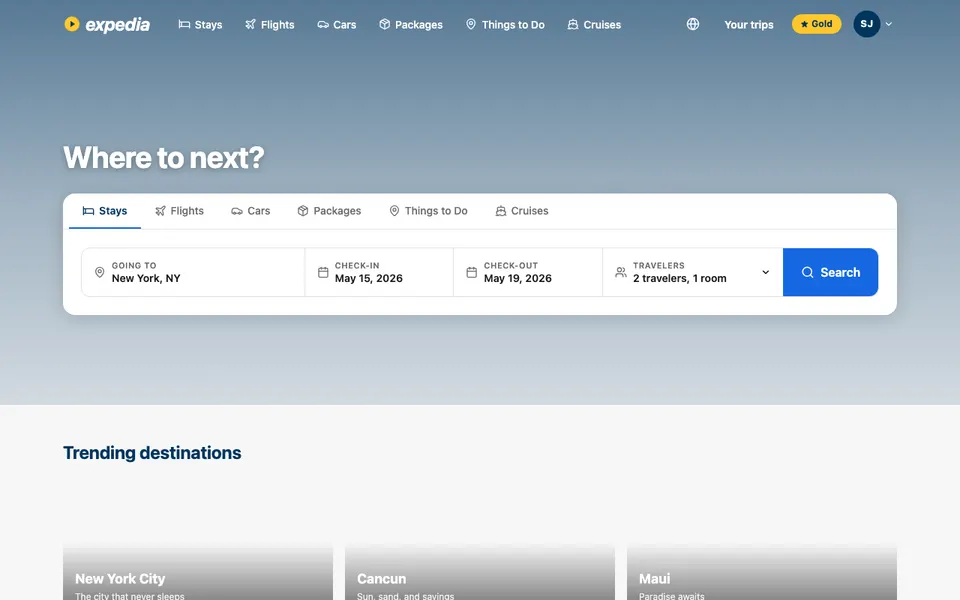Click the globe language icon
Image resolution: width=960 pixels, height=600 pixels.
pos(692,24)
